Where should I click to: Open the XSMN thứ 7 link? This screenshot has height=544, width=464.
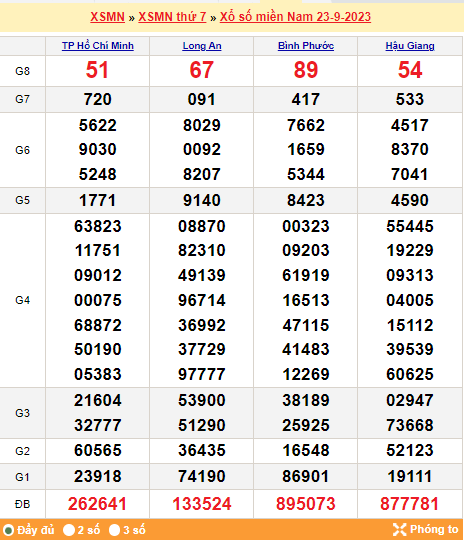(172, 17)
